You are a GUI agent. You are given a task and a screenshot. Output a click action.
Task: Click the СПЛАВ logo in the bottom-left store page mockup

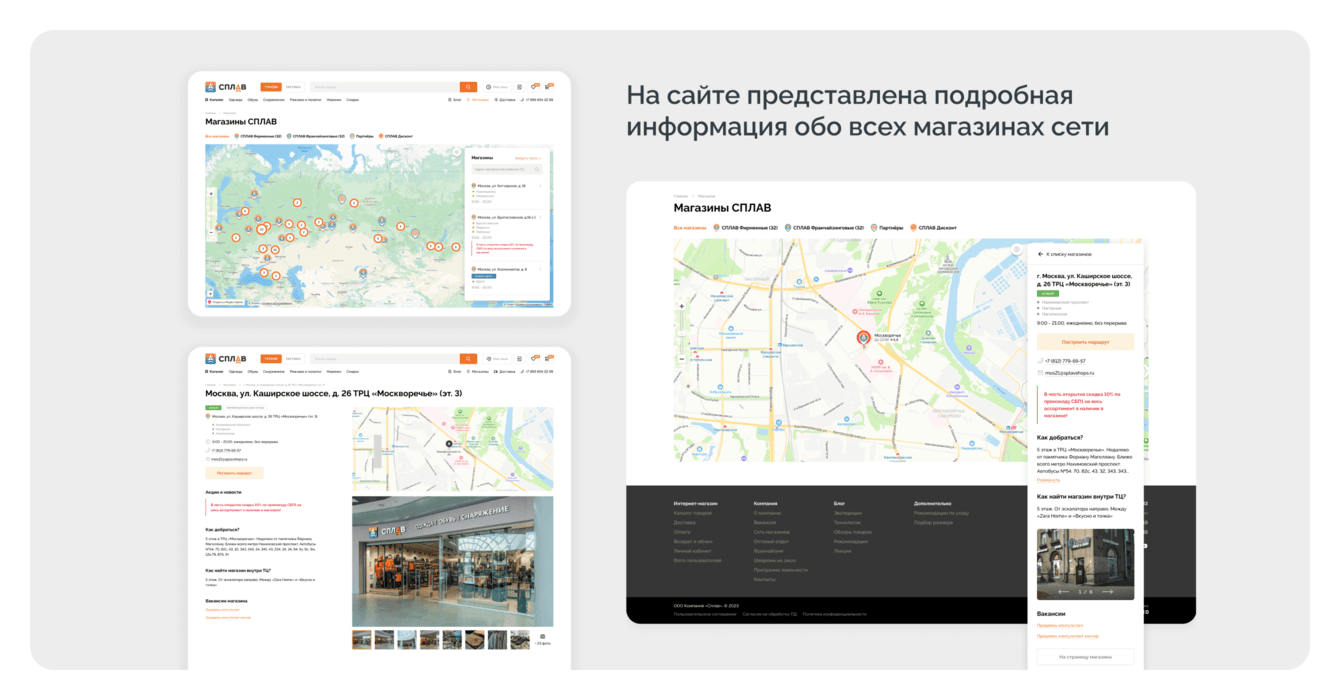click(226, 358)
